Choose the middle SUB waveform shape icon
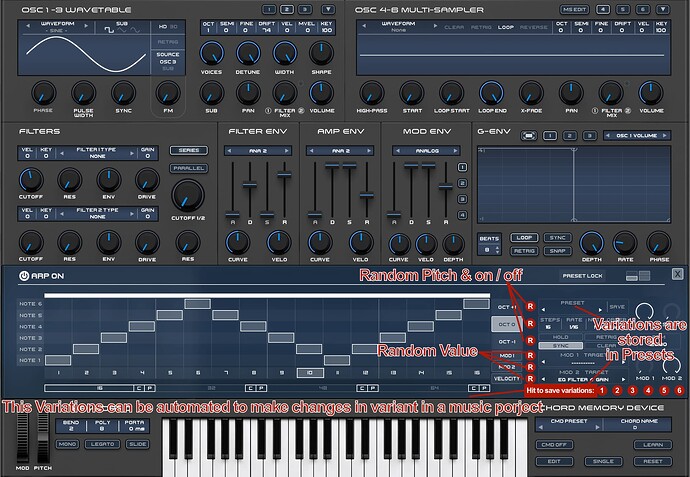 pos(122,30)
